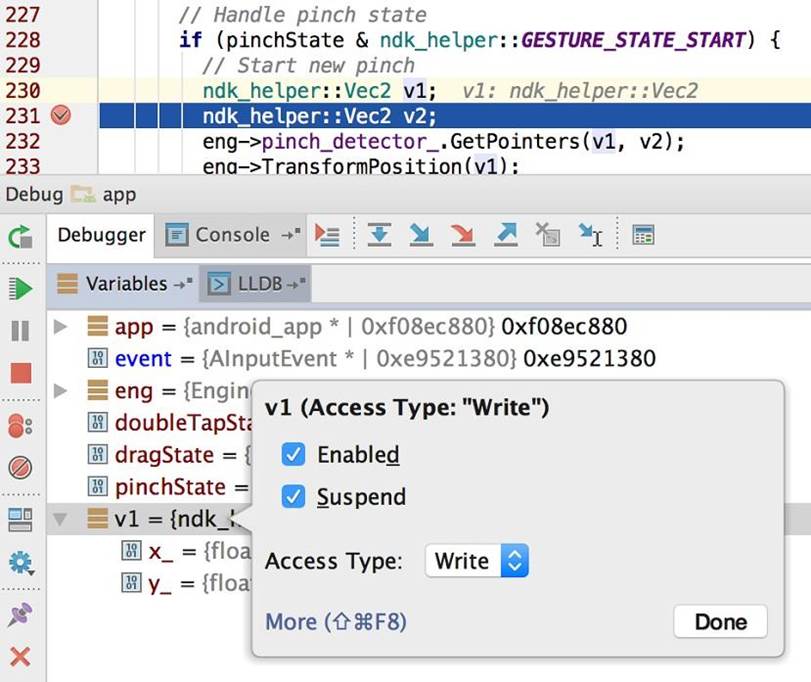Collapse the v1 variable node
Screen dimensions: 811x682
pos(60,519)
